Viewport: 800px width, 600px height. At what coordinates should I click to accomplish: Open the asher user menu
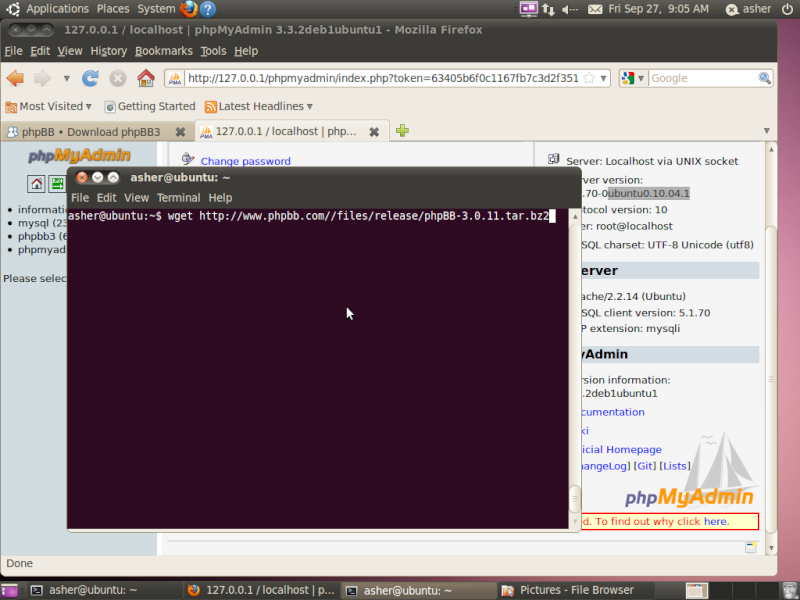(748, 9)
